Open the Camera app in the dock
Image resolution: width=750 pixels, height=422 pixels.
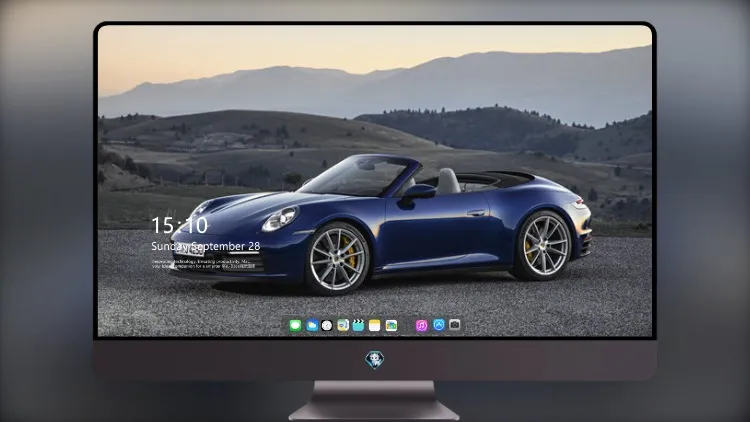point(455,325)
